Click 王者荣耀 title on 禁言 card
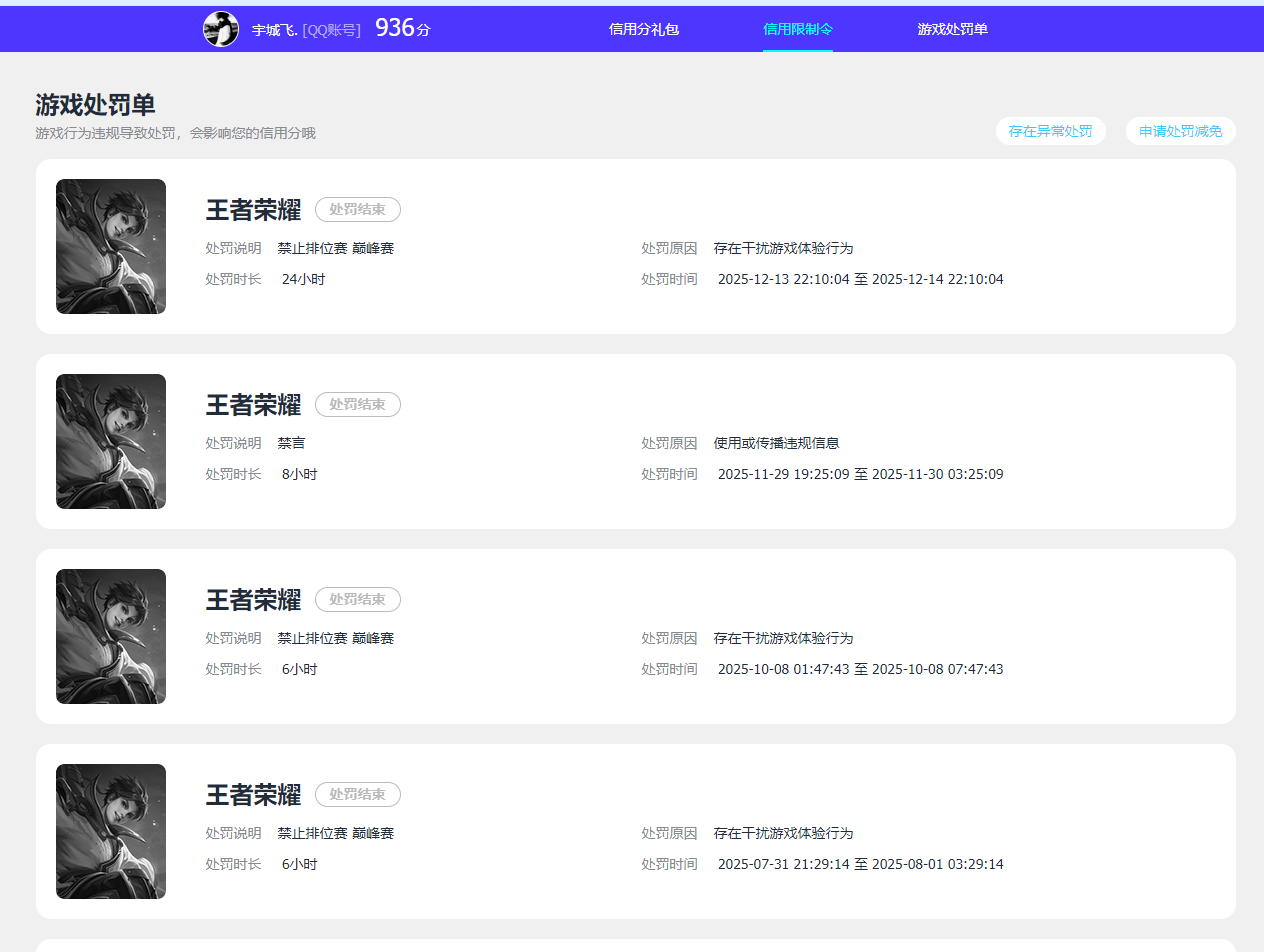The image size is (1264, 952). [253, 405]
